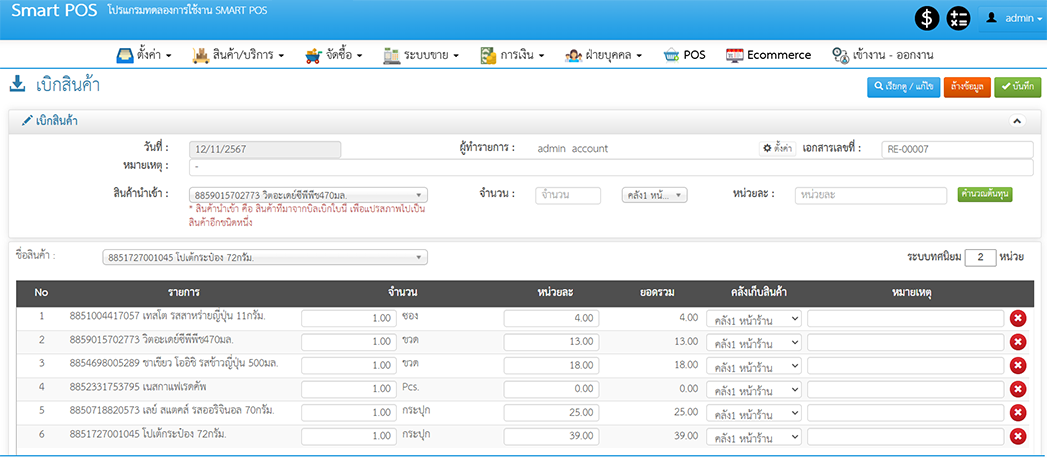Collapse the เบิกสินค้า panel chevron
Viewport: 1047px width, 458px height.
[x=1017, y=121]
